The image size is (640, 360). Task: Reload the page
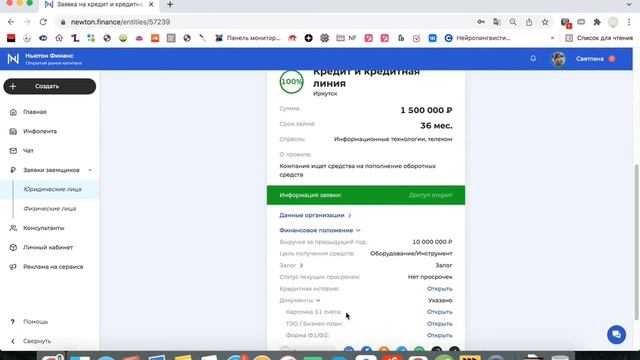coord(43,22)
